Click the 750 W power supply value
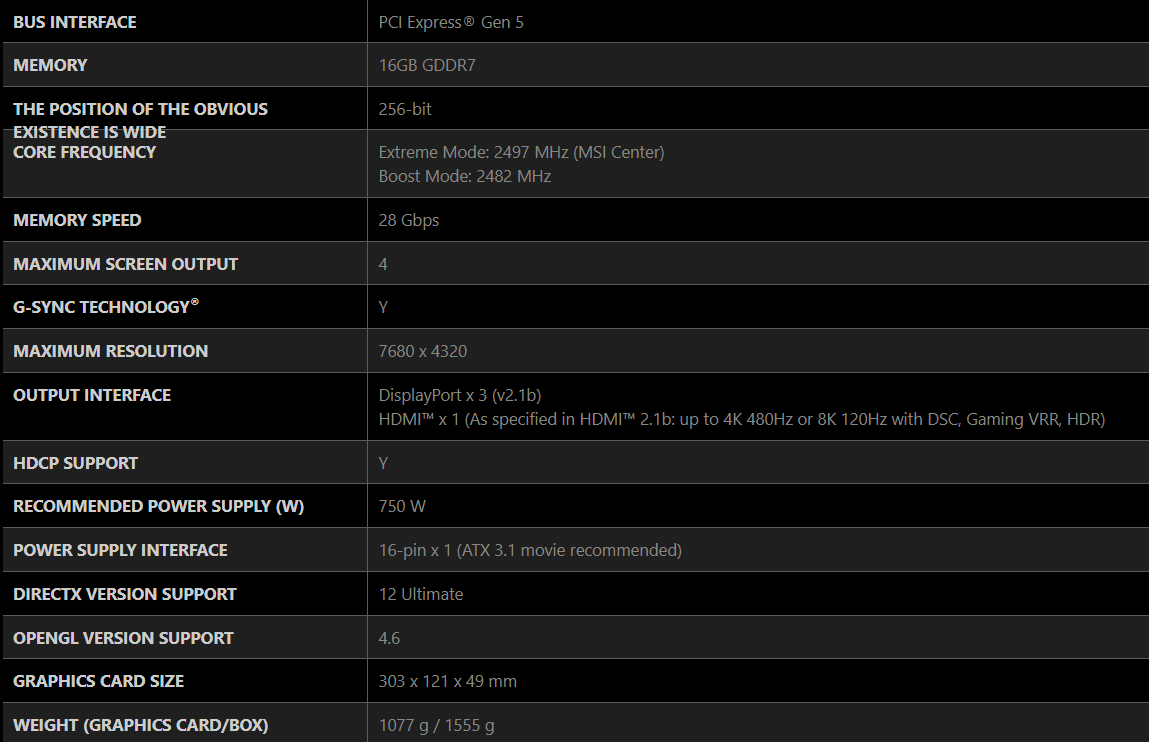The image size is (1149, 742). (402, 506)
